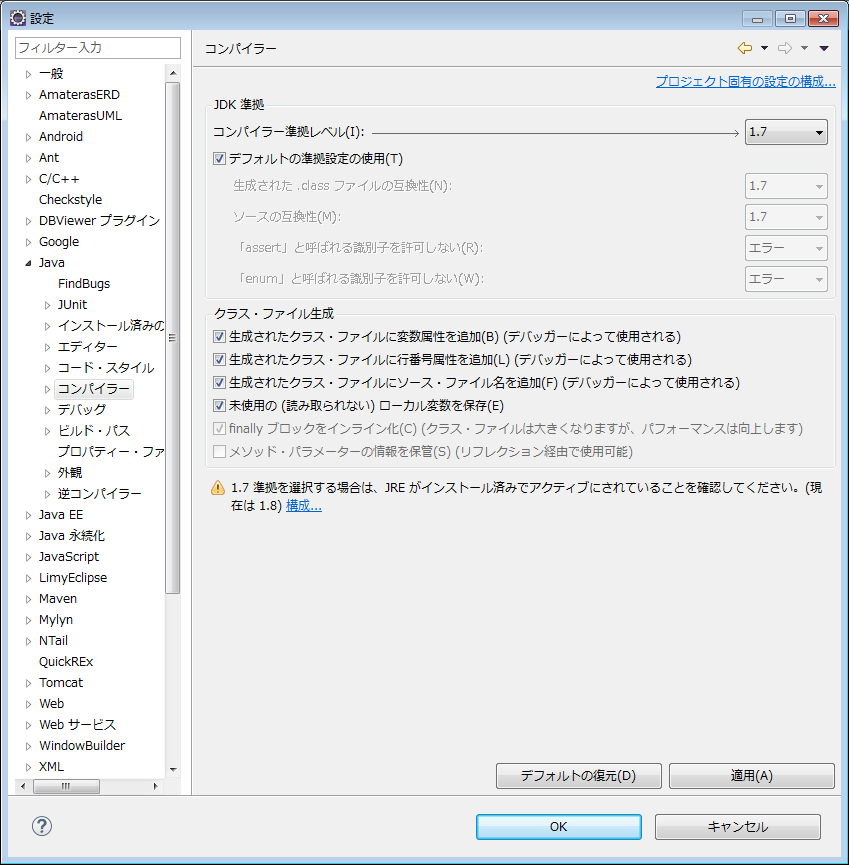Screen dimensions: 849x865
Task: Select AmaterasUML in the tree
Action: pos(81,116)
